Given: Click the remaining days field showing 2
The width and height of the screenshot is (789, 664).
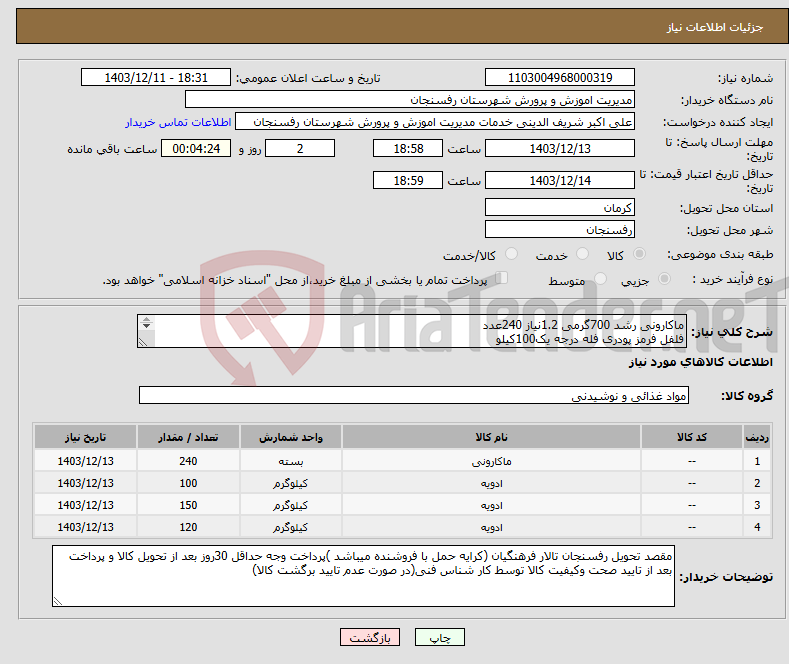Looking at the screenshot, I should (x=300, y=148).
